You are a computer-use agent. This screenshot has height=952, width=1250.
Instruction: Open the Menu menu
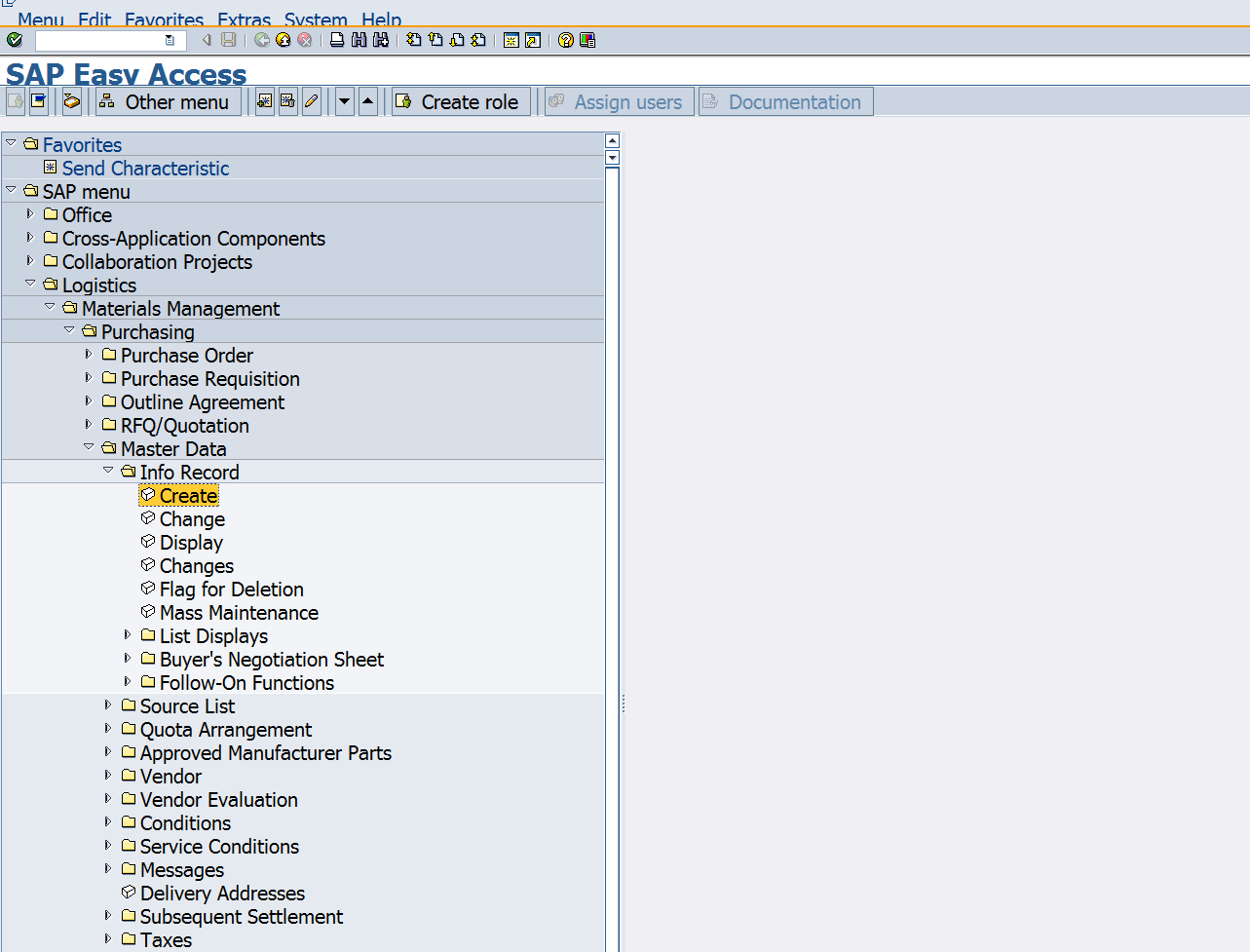pos(41,19)
